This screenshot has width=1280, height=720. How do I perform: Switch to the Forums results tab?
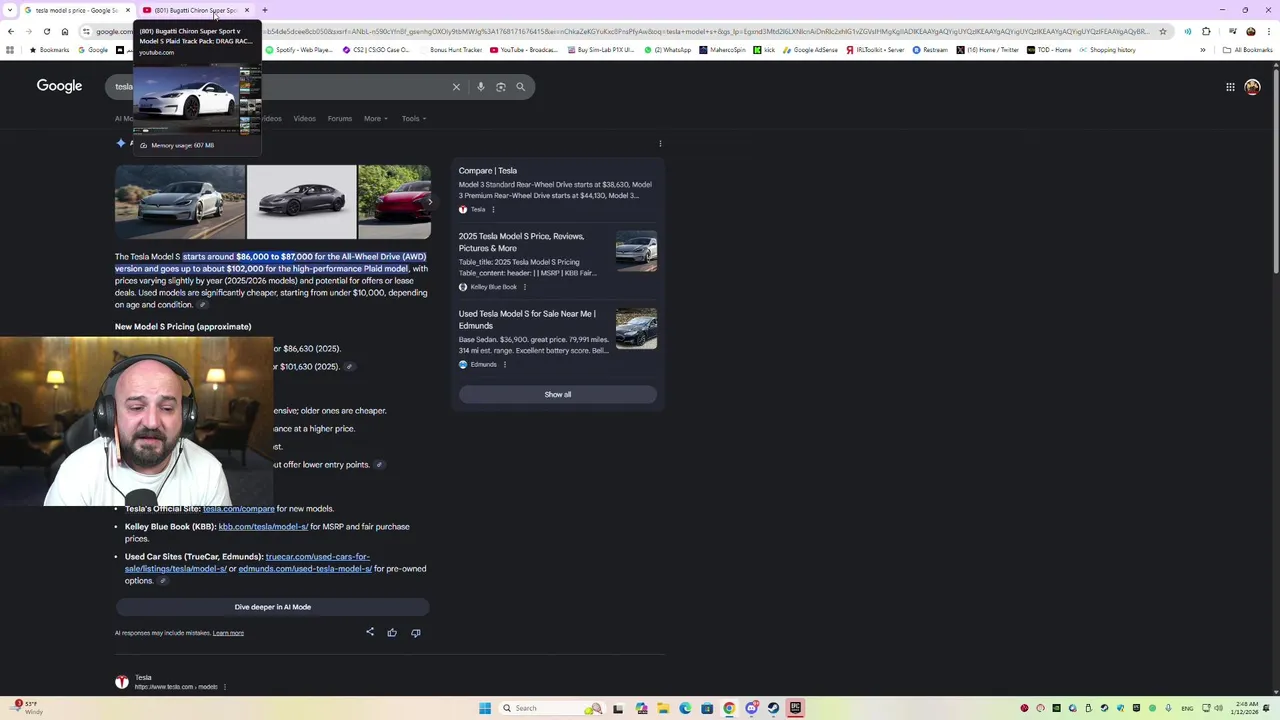pos(340,118)
